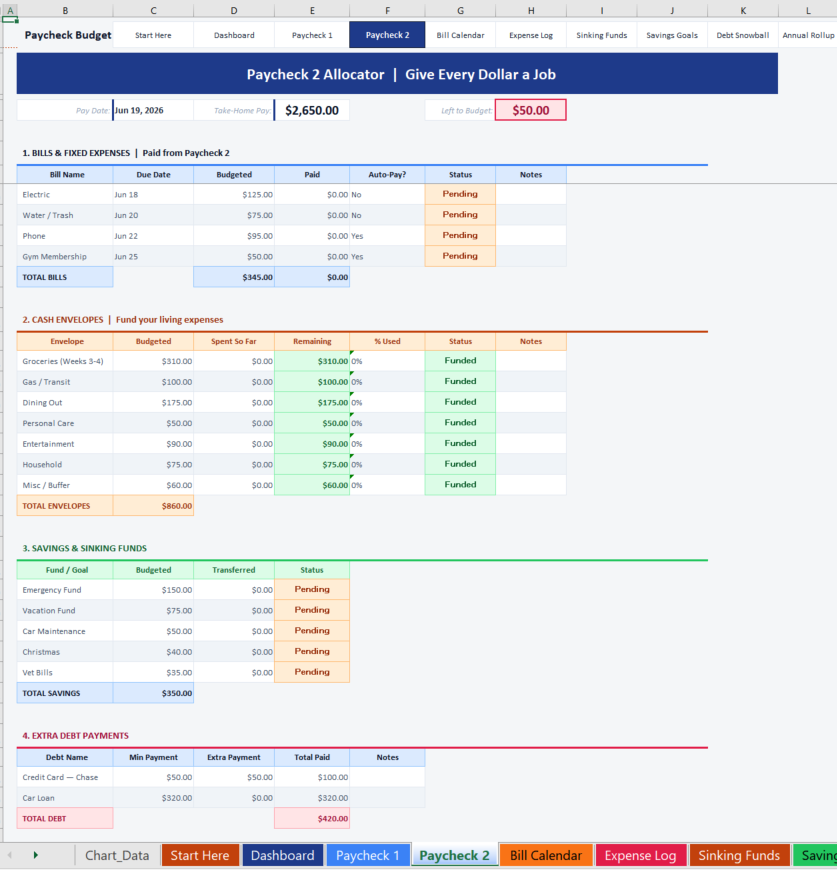The height and width of the screenshot is (870, 837).
Task: Click the Sinking Funds navigation link at top
Action: click(602, 35)
